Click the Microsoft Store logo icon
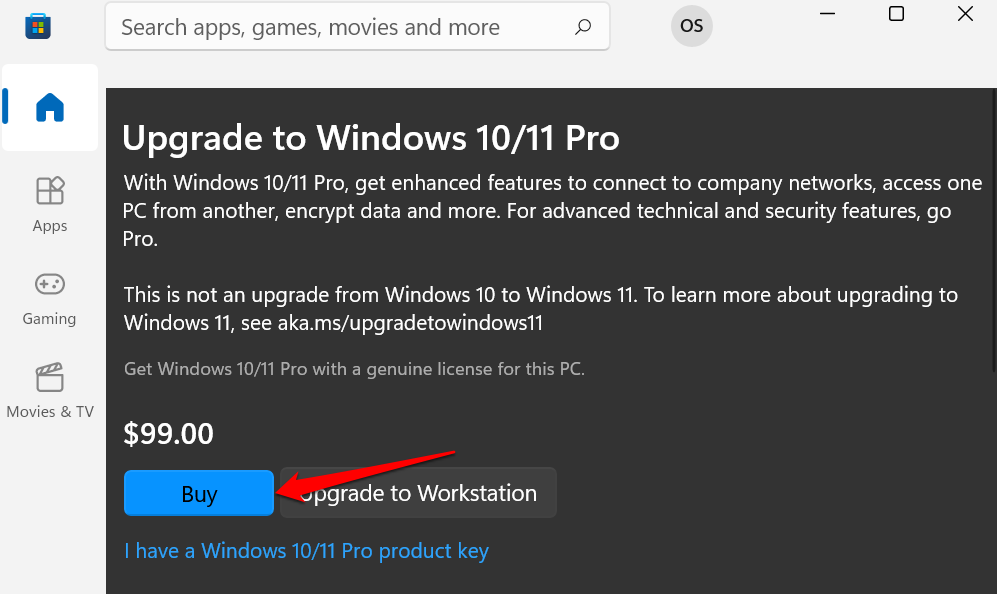 [x=38, y=26]
